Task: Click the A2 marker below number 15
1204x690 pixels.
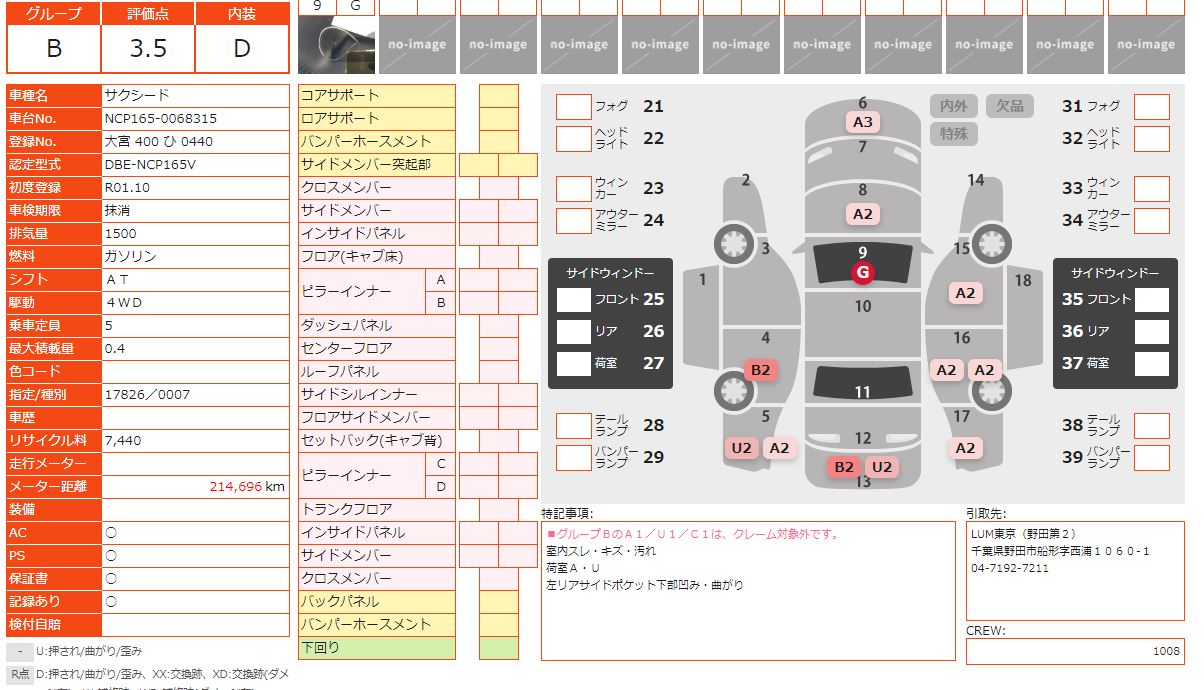Action: click(x=964, y=293)
